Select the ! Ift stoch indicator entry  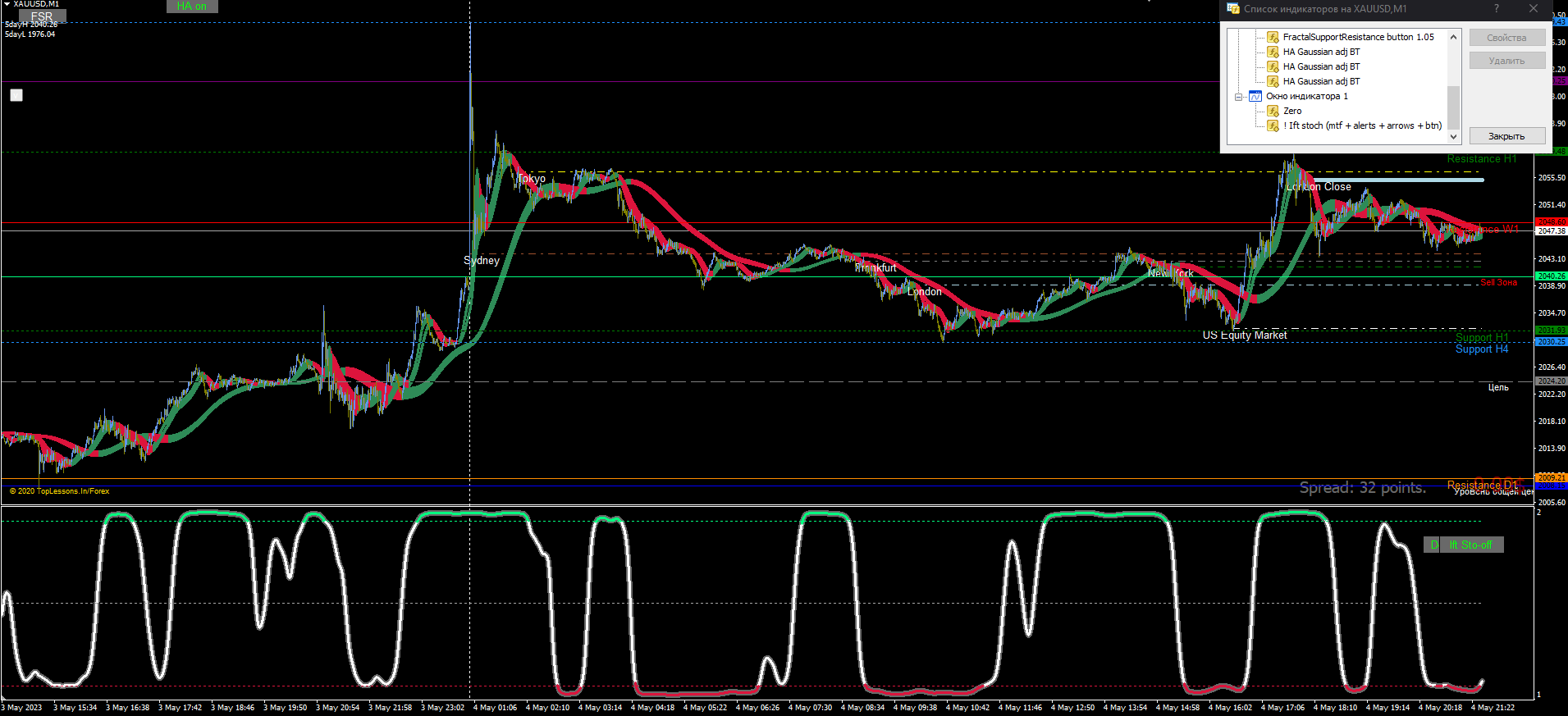tap(1362, 125)
